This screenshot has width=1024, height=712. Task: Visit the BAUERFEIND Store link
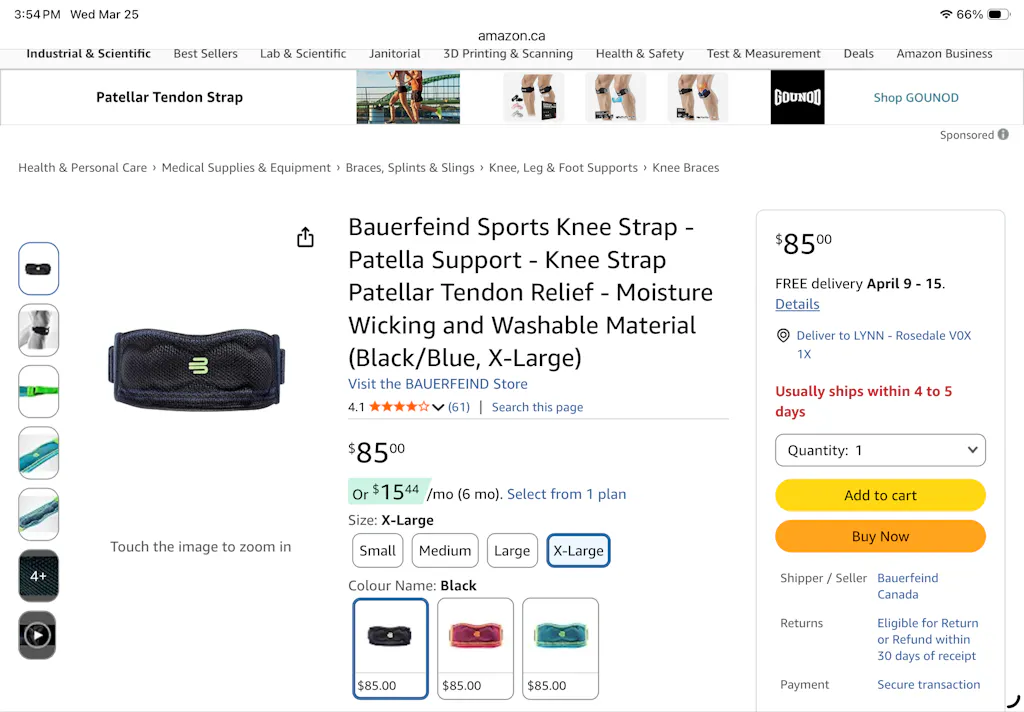[x=438, y=384]
